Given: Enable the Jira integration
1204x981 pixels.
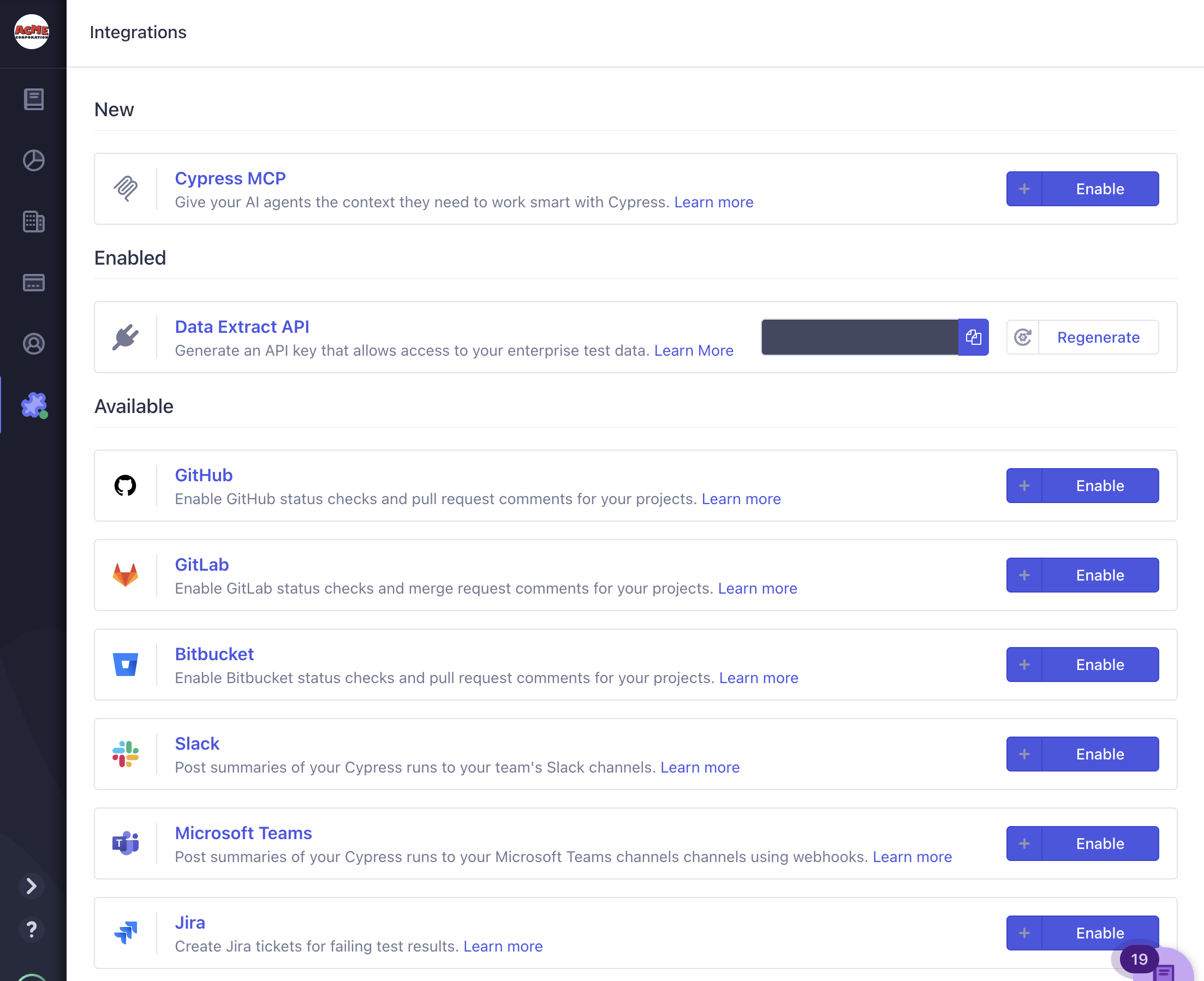Looking at the screenshot, I should [1082, 933].
